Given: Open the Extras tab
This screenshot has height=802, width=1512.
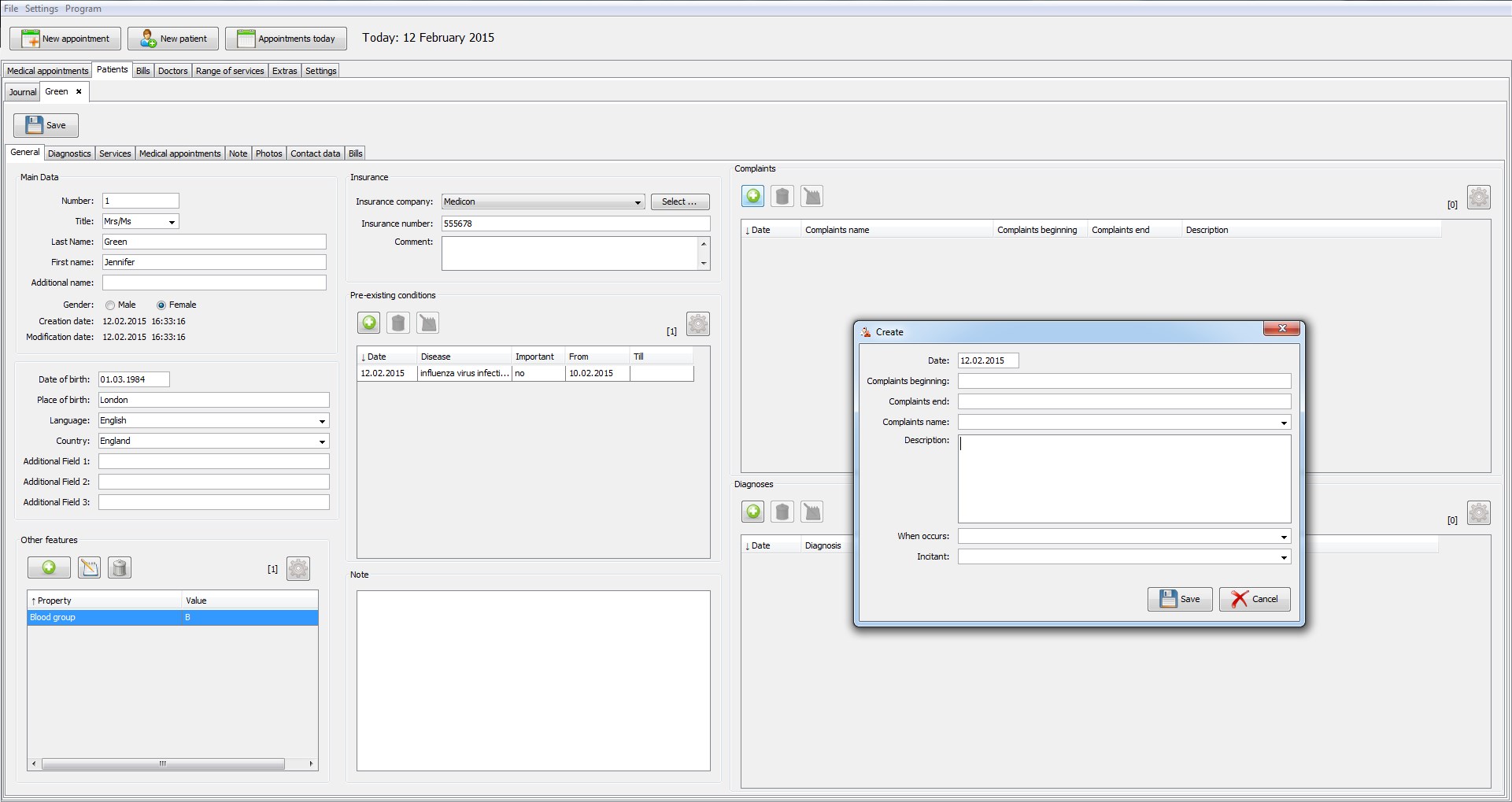Looking at the screenshot, I should click(x=285, y=71).
